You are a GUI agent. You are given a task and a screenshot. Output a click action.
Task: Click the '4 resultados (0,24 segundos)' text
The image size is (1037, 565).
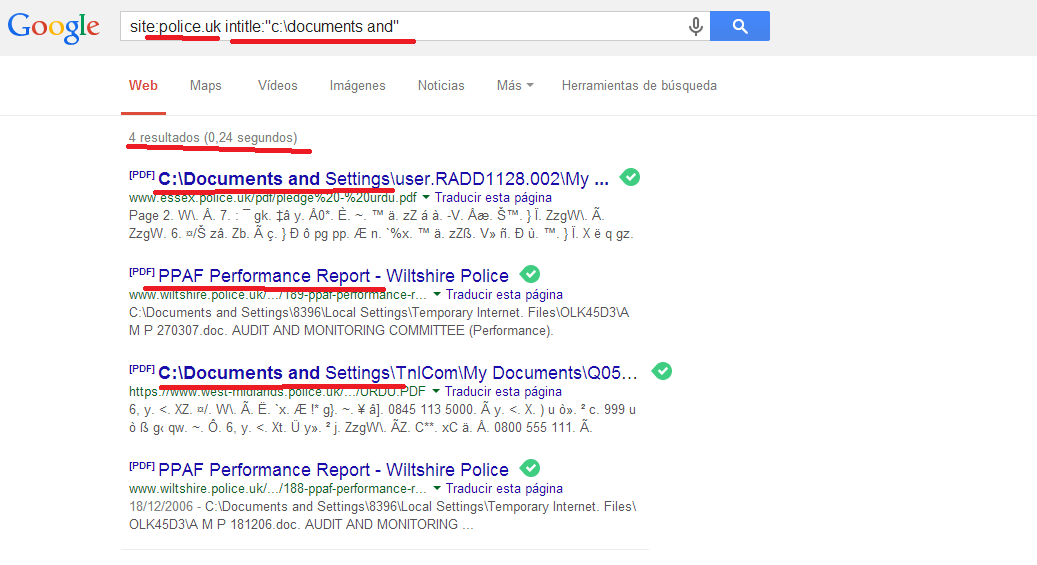213,138
